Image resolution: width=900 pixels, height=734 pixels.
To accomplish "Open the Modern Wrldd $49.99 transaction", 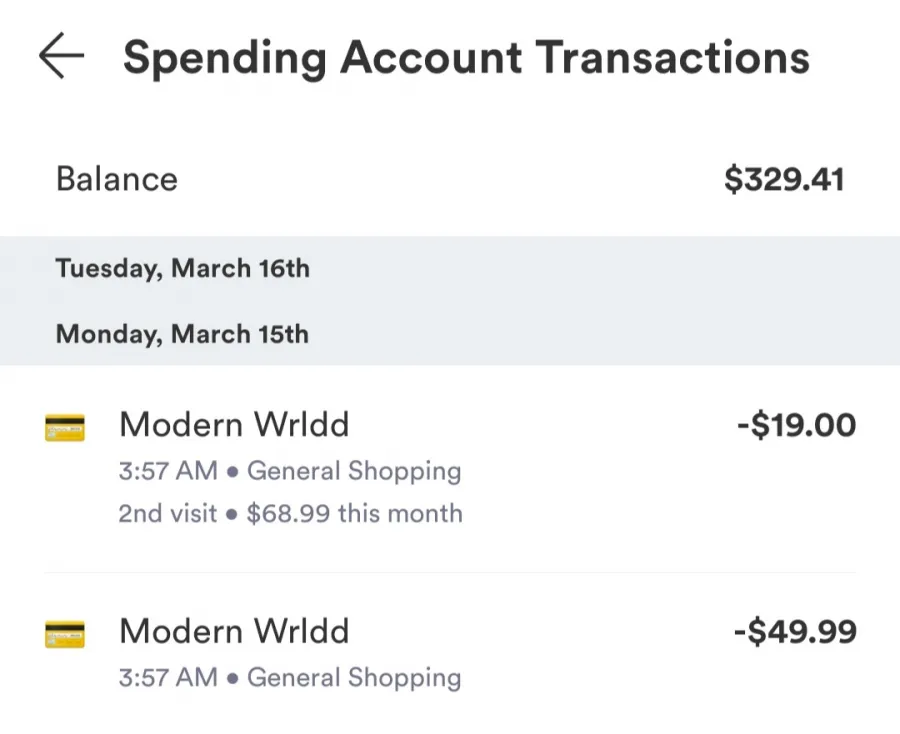I will [450, 653].
